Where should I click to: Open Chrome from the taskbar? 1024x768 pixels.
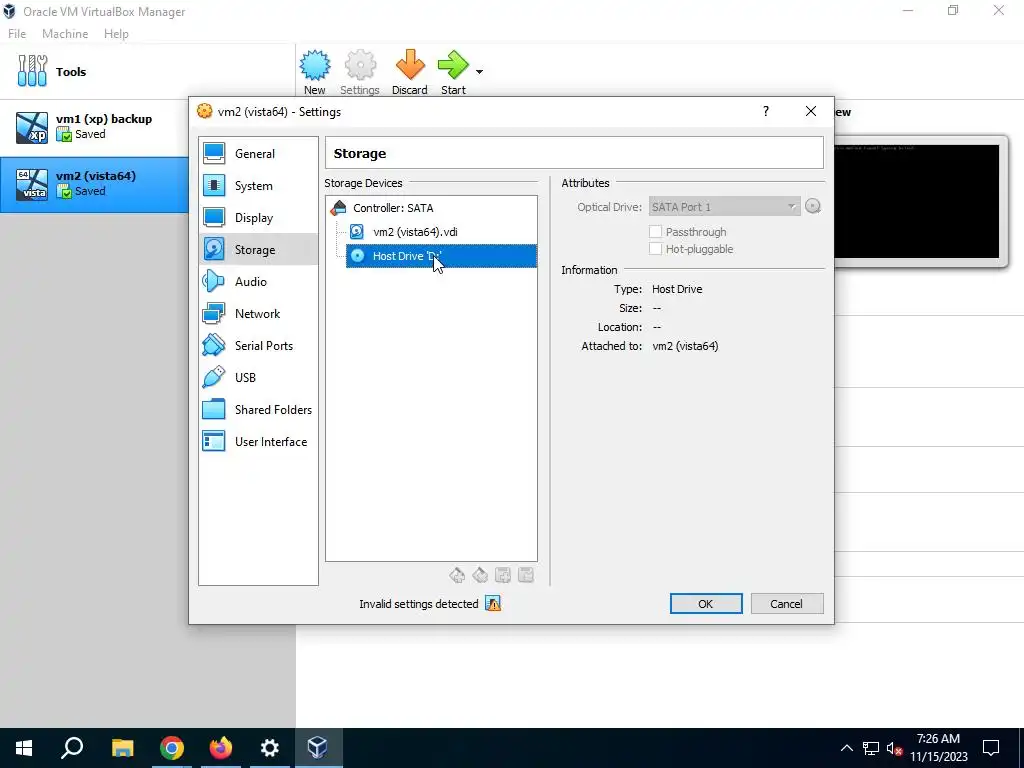pyautogui.click(x=172, y=748)
